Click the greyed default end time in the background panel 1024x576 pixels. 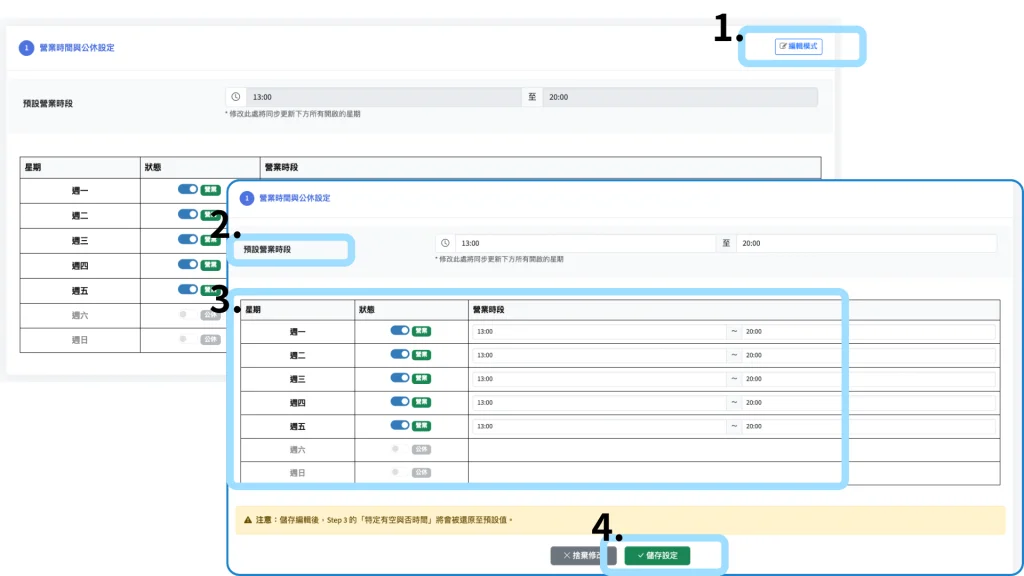(679, 97)
